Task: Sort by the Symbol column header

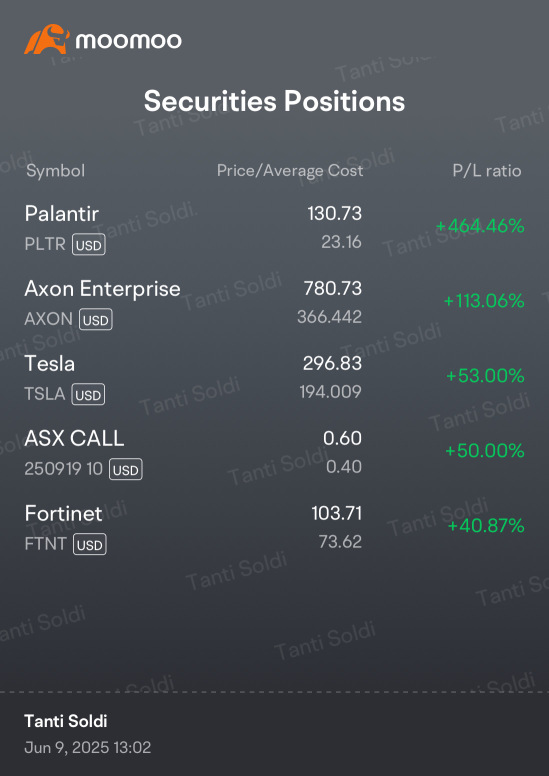Action: coord(55,171)
